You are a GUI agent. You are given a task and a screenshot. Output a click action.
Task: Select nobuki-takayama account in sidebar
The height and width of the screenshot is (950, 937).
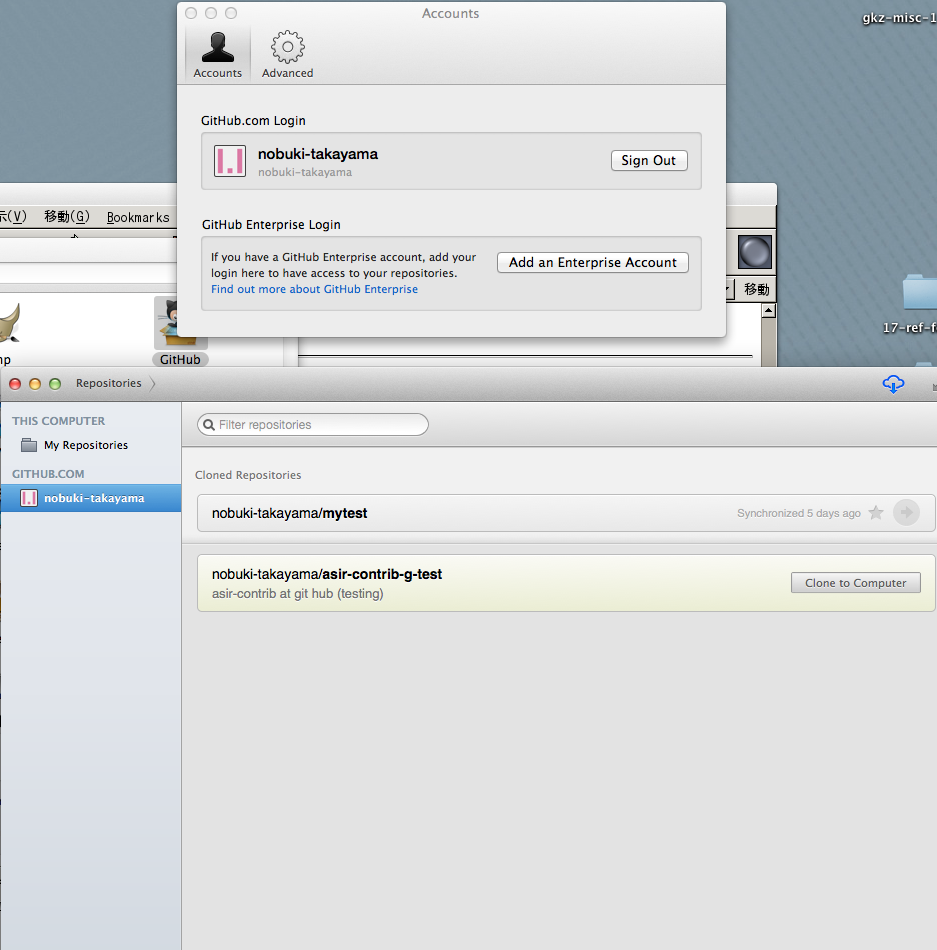tap(91, 498)
